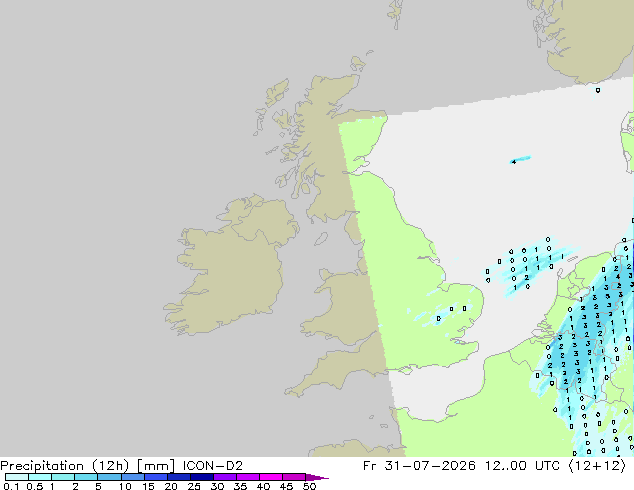Click the Isle of Man outline

pyautogui.click(x=321, y=239)
